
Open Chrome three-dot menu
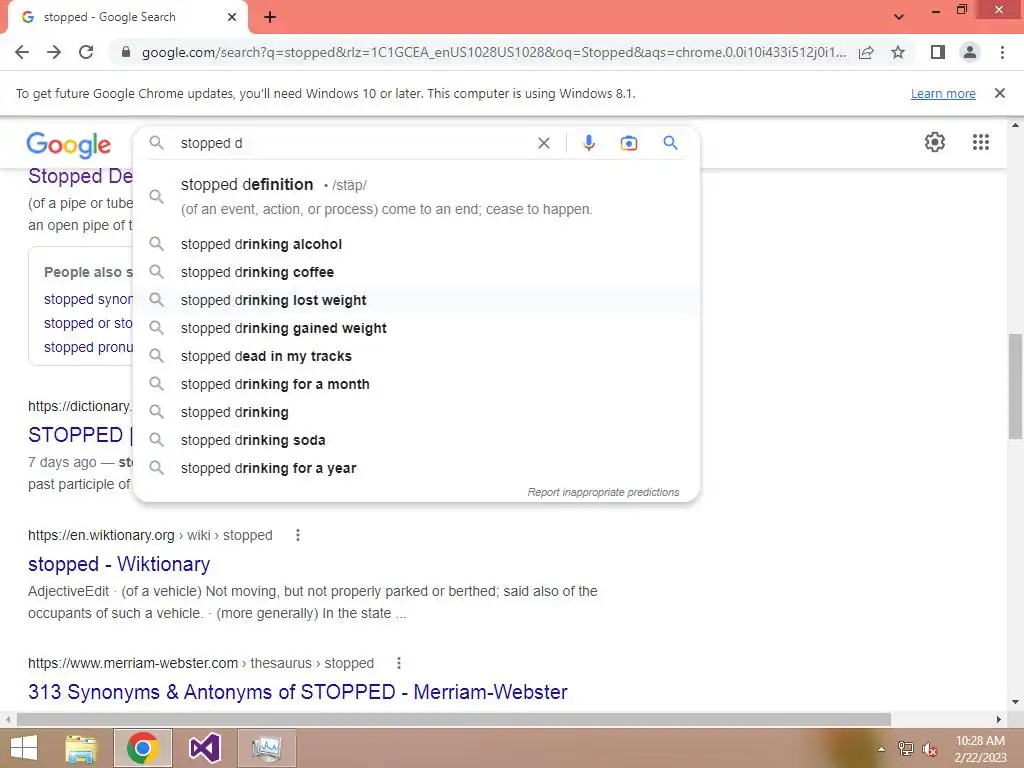pos(1002,52)
